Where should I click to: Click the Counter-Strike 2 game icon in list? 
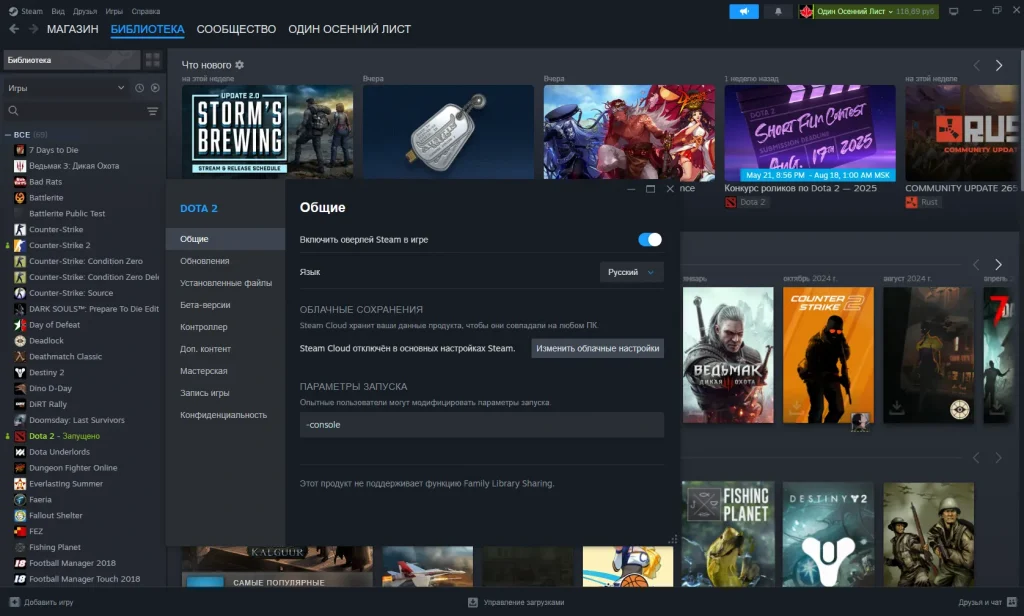click(x=20, y=246)
